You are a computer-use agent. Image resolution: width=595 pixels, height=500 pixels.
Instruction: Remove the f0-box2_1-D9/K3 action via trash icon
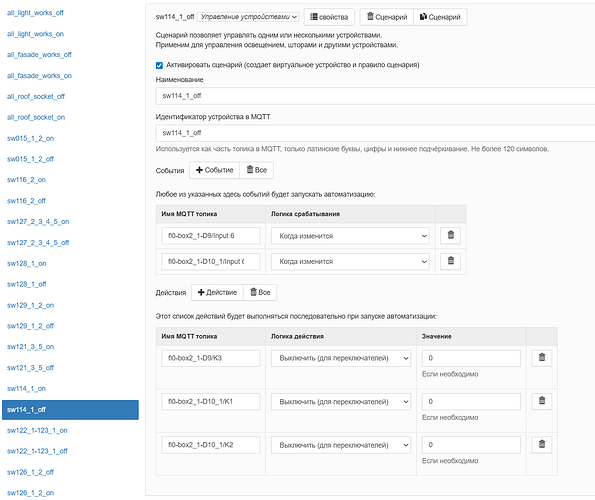pyautogui.click(x=541, y=357)
